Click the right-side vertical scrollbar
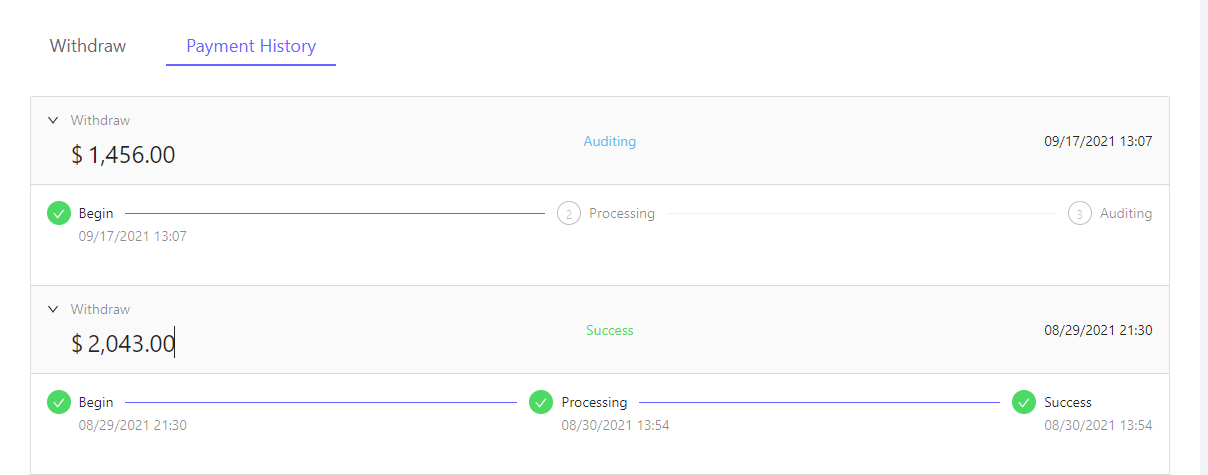The width and height of the screenshot is (1208, 475). coord(1204,237)
